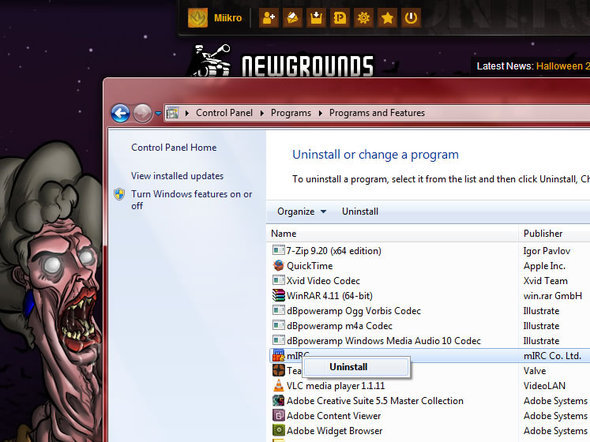Image resolution: width=590 pixels, height=442 pixels.
Task: Click the Newgrounds star favorites icon
Action: coord(387,18)
